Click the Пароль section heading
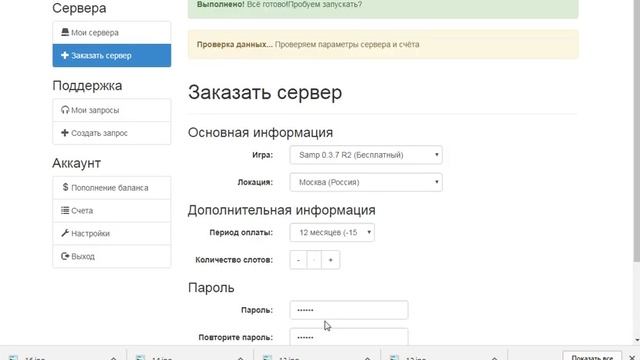Image resolution: width=640 pixels, height=360 pixels. pos(211,288)
